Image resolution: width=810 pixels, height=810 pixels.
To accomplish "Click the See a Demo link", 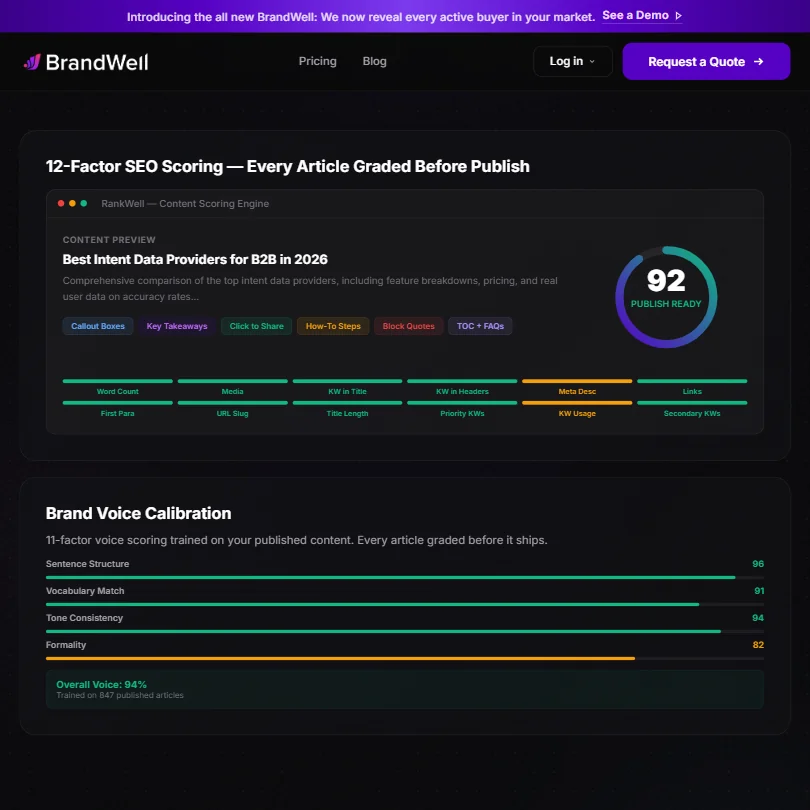I will coord(642,15).
